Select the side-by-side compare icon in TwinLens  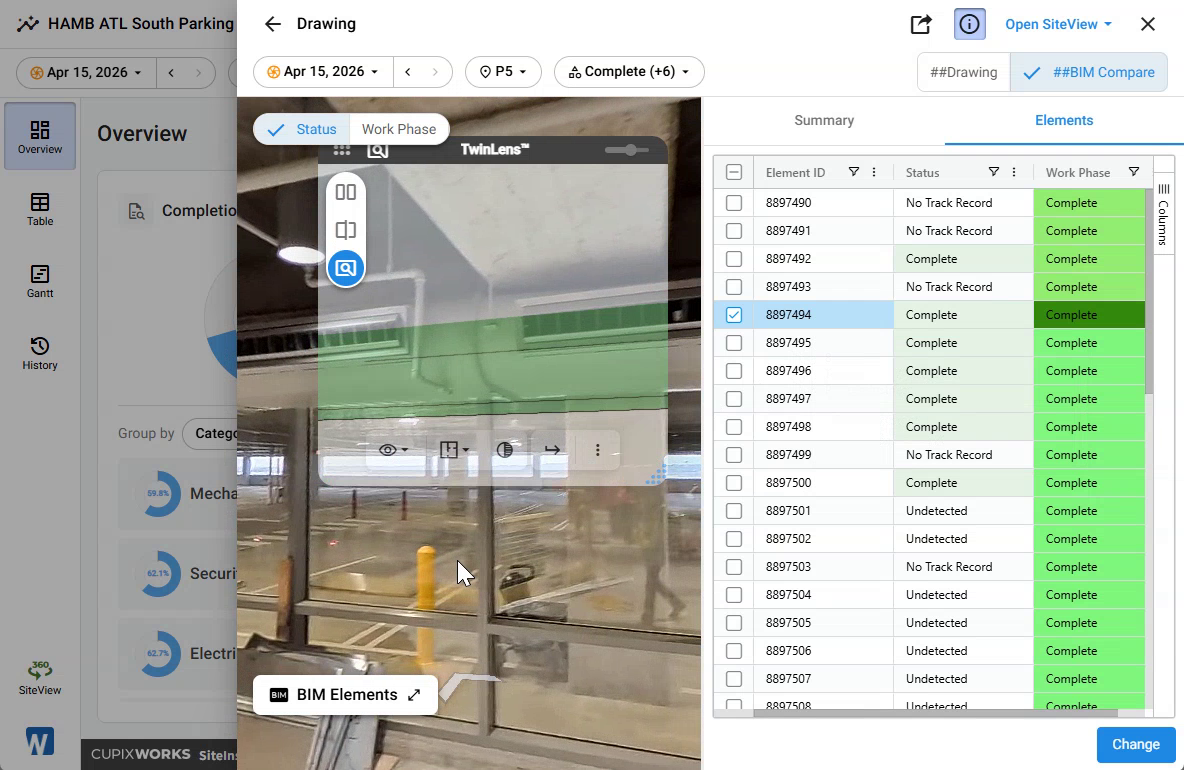click(346, 192)
